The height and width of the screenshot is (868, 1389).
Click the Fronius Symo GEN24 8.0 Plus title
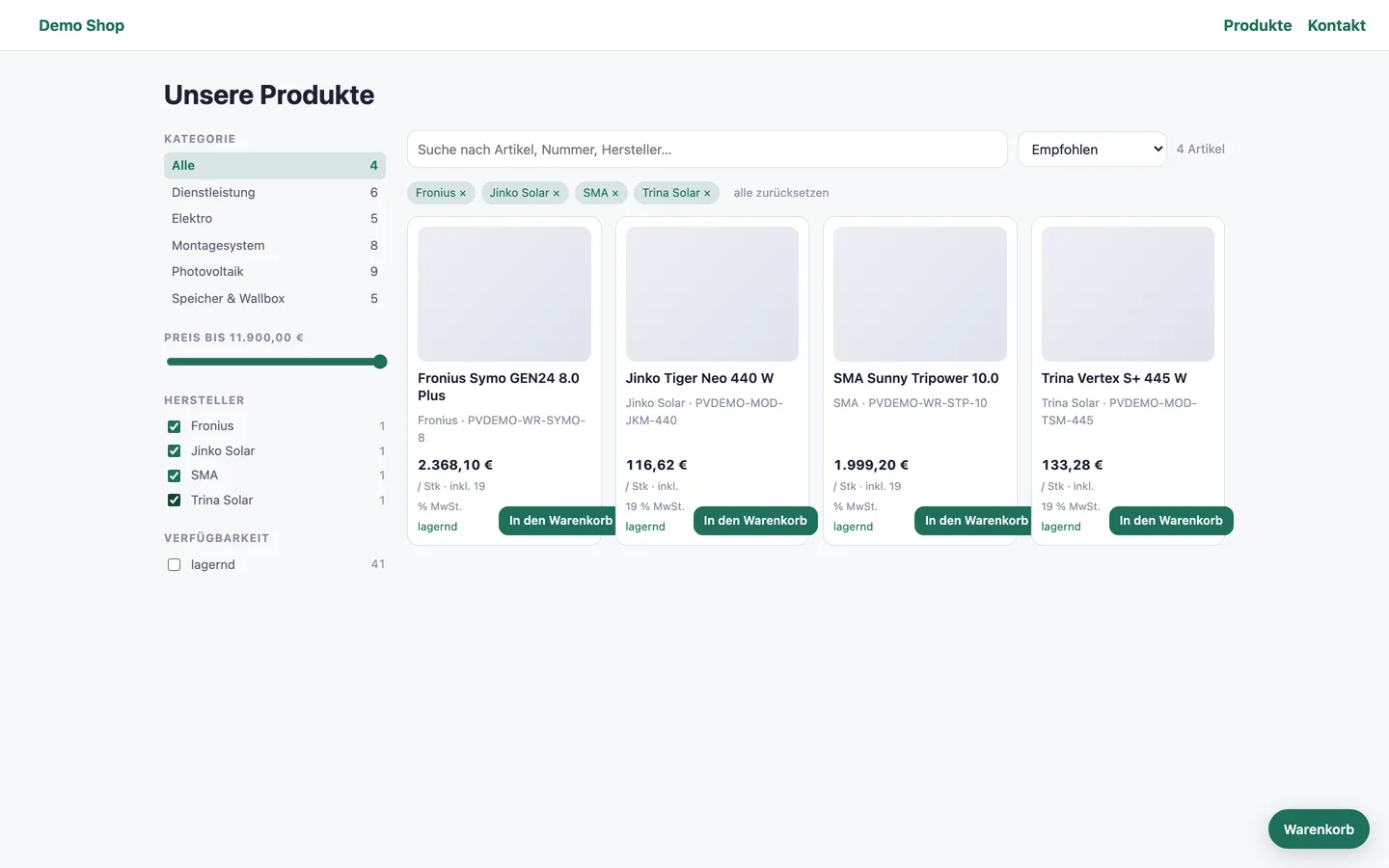click(x=499, y=387)
